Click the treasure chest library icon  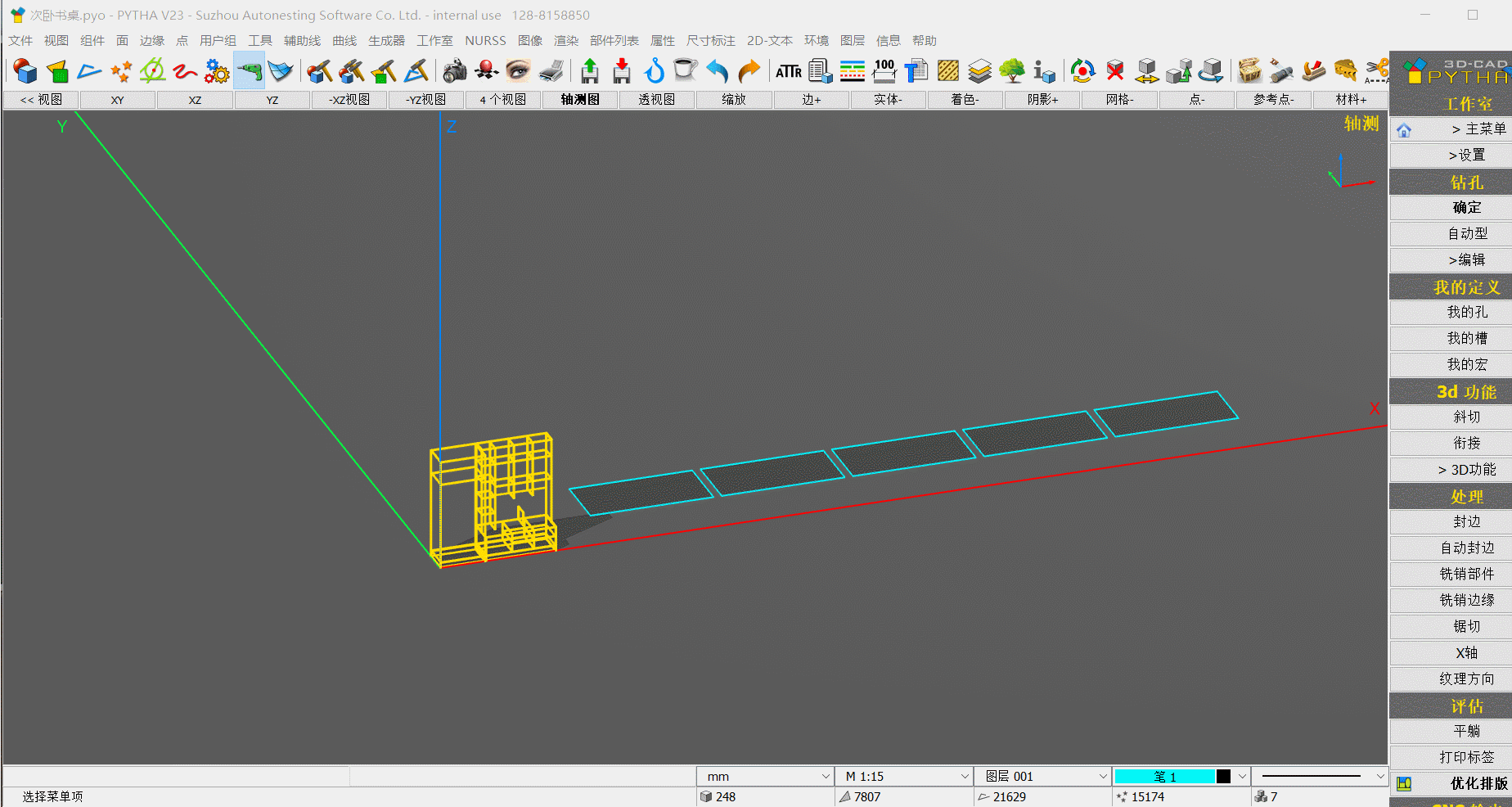point(1249,71)
